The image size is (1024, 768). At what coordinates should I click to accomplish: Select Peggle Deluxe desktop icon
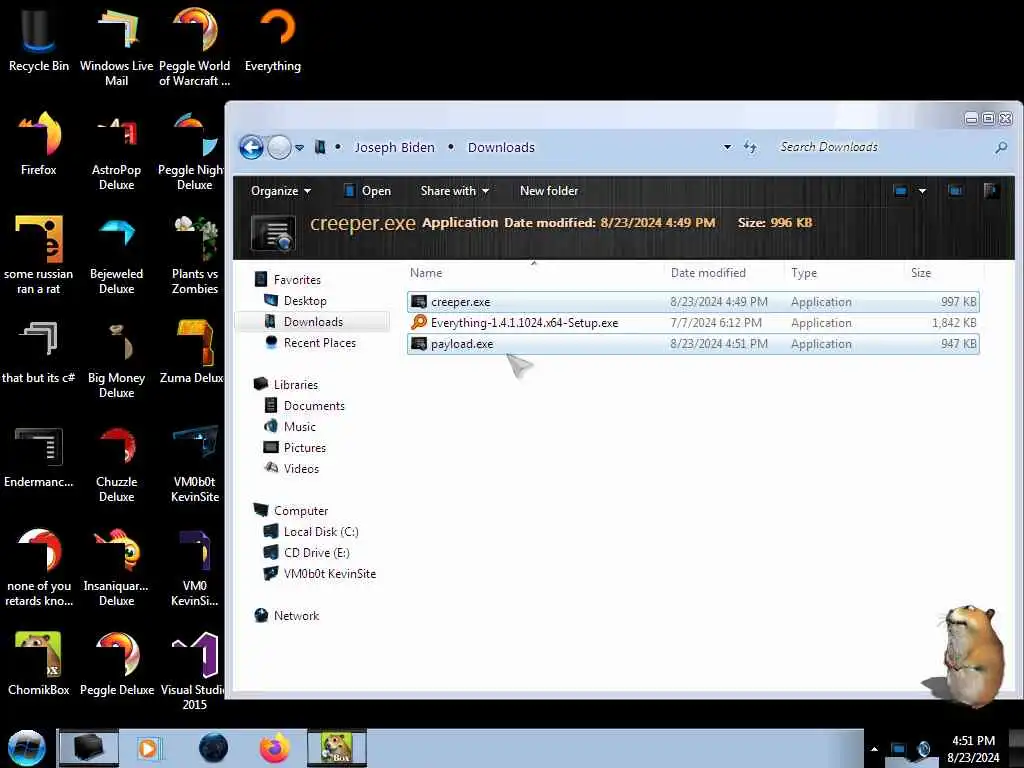tap(116, 664)
